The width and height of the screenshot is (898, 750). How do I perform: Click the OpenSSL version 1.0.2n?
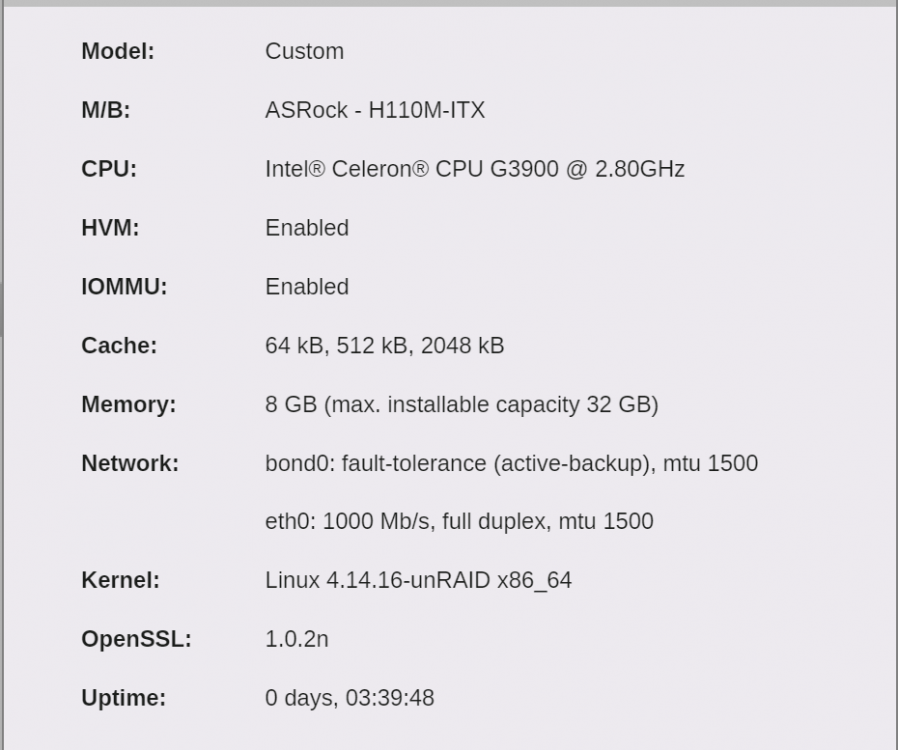pyautogui.click(x=297, y=639)
